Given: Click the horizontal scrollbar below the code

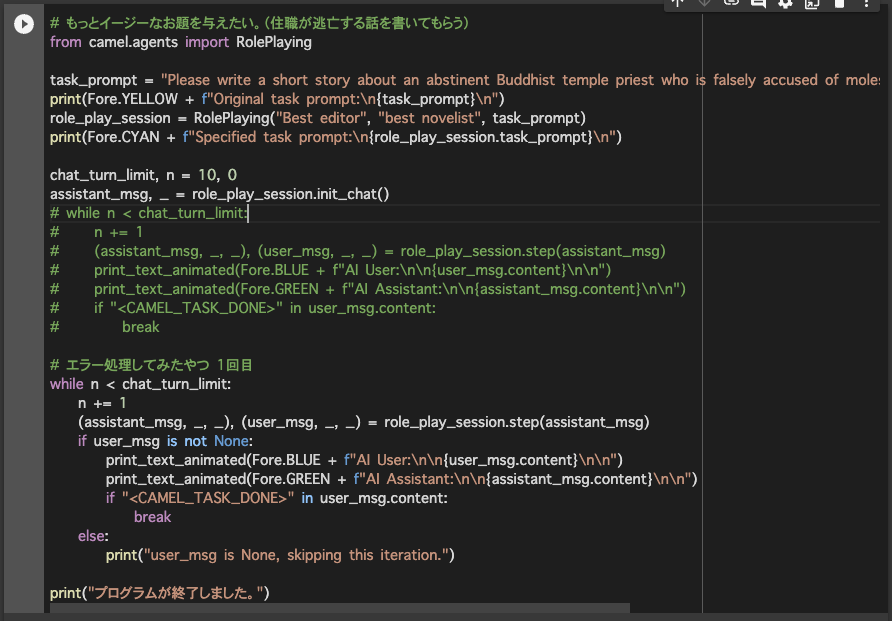Looking at the screenshot, I should coord(340,608).
